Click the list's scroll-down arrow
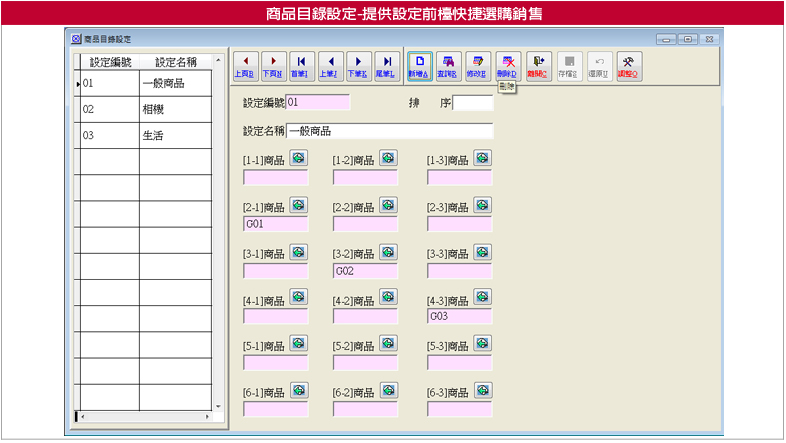The height and width of the screenshot is (443, 786). pos(217,407)
